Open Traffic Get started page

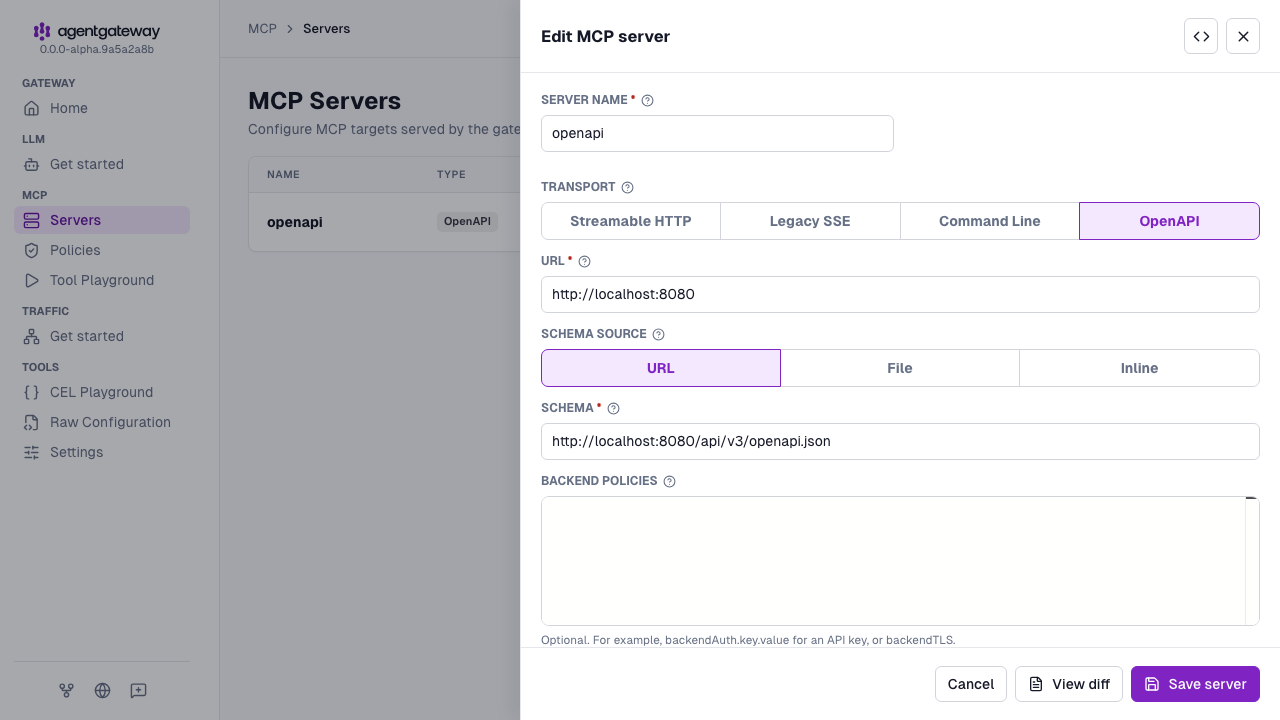click(x=102, y=336)
